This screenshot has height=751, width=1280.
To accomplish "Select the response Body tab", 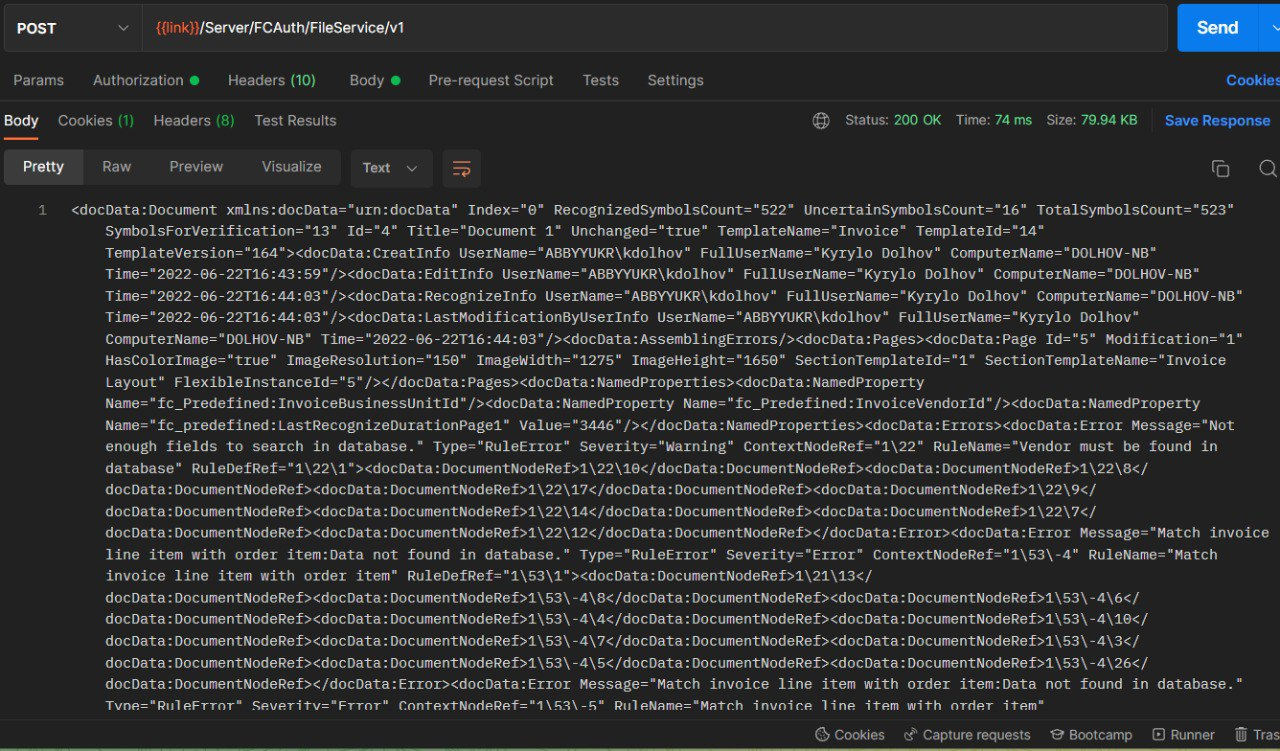I will coord(21,120).
